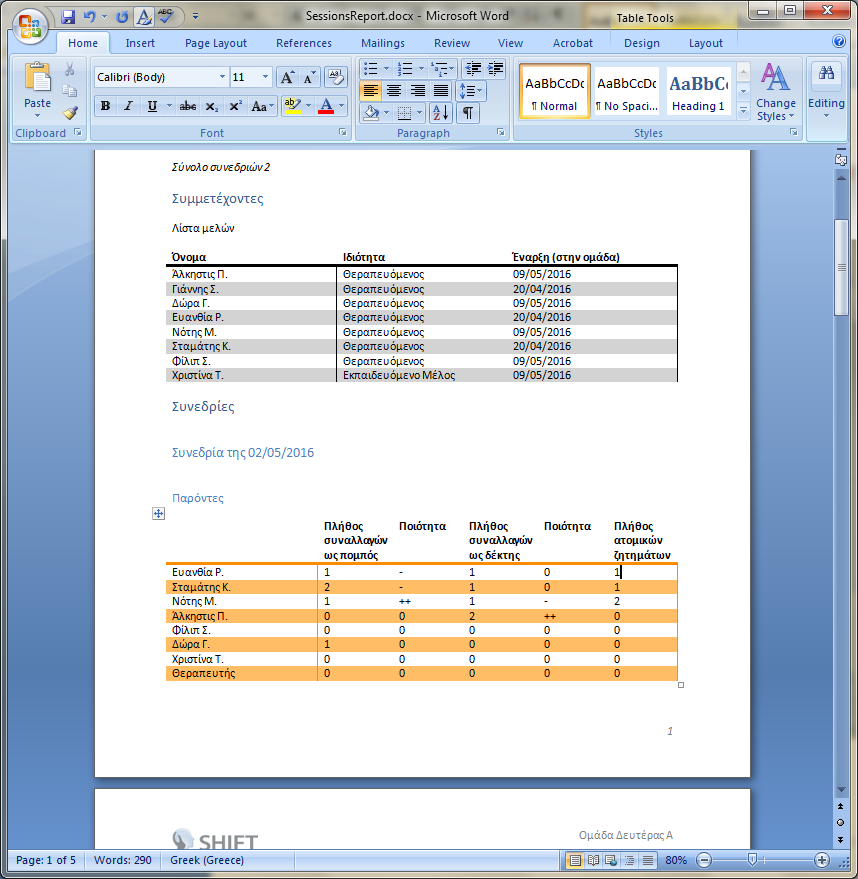Open the Select Browse Object circle
The width and height of the screenshot is (858, 879).
point(841,822)
